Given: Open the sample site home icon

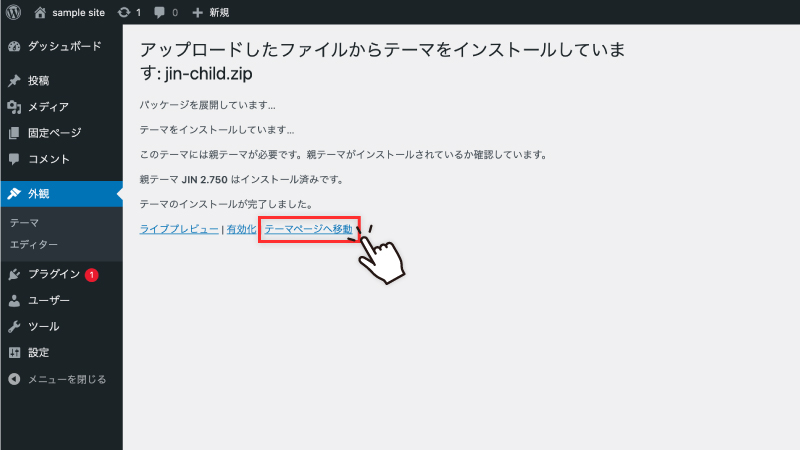Looking at the screenshot, I should (x=40, y=12).
